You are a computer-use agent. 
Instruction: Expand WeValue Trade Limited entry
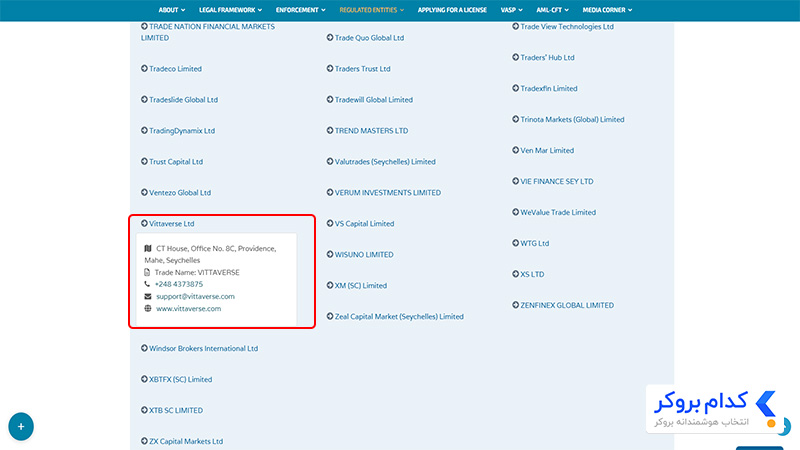click(x=554, y=212)
